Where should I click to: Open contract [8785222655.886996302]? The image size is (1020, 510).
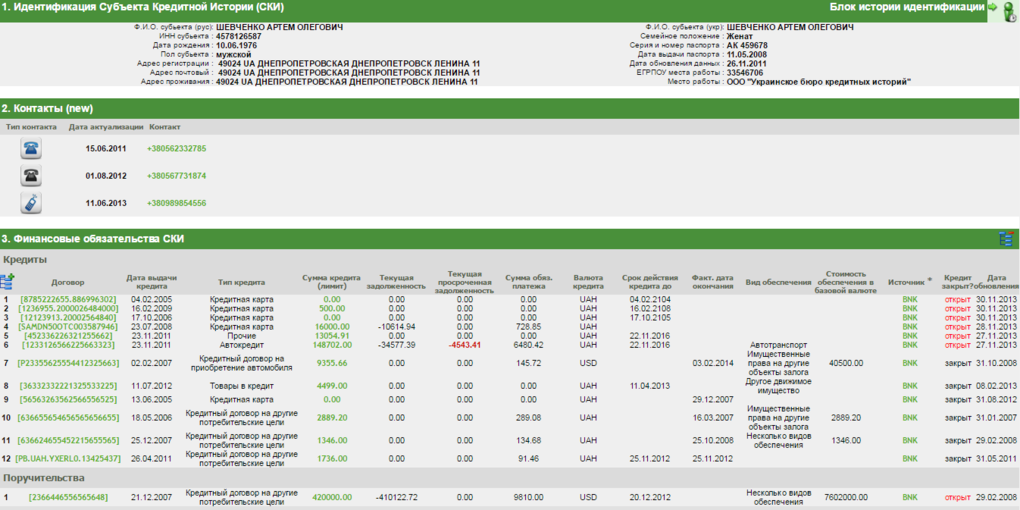tap(68, 299)
